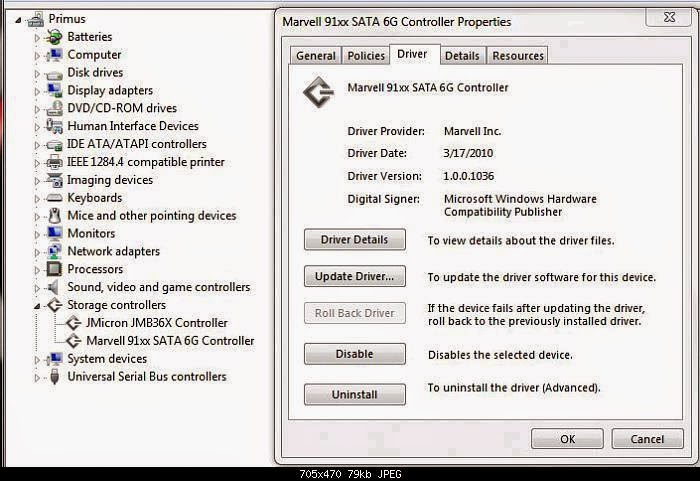Click the Computer category icon
Viewport: 700px width, 481px height.
click(x=54, y=55)
